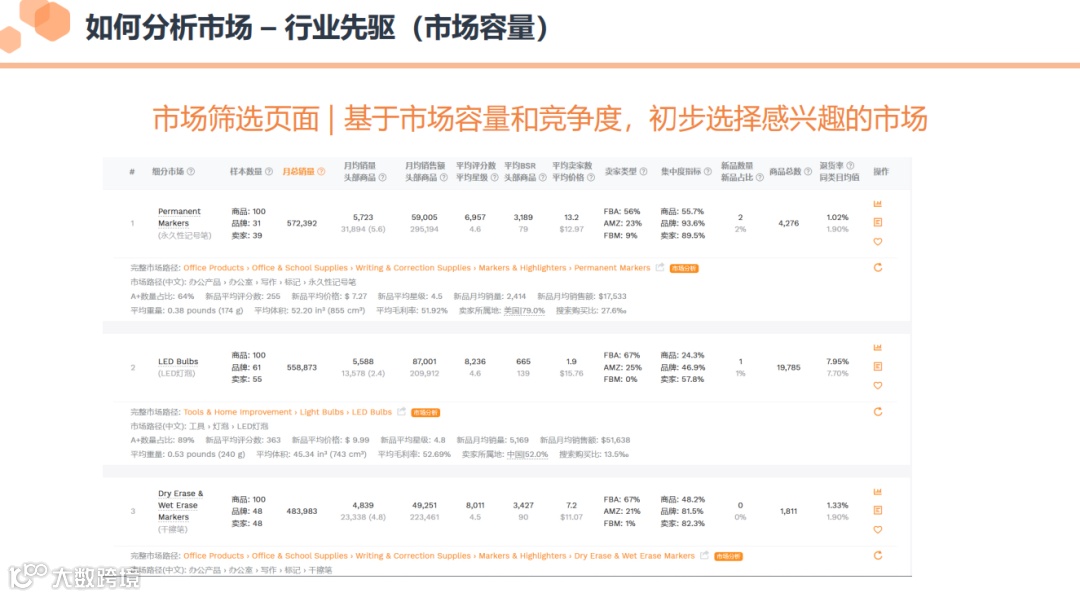Viewport: 1080px width, 597px height.
Task: Open external link icon after Dry Erase path
Action: (x=704, y=556)
